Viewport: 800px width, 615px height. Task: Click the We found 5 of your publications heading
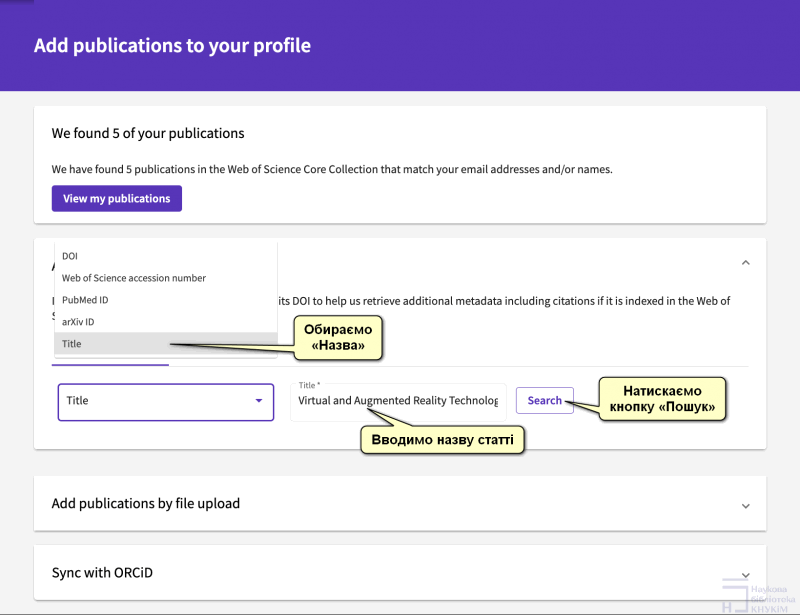pyautogui.click(x=148, y=133)
